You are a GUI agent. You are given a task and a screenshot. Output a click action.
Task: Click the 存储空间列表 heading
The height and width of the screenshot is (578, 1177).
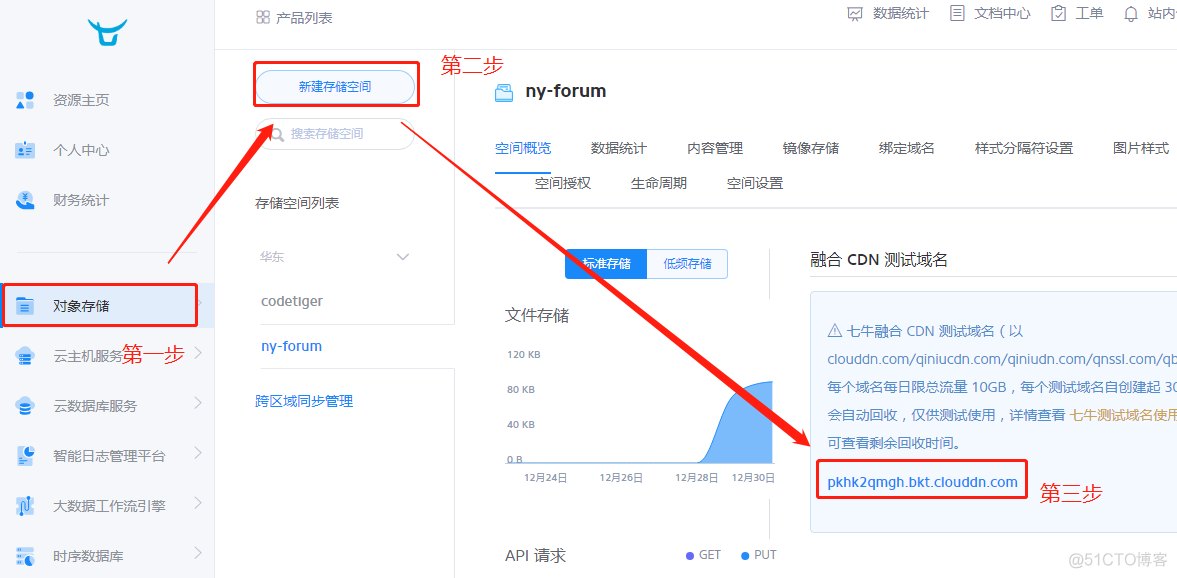coord(297,203)
